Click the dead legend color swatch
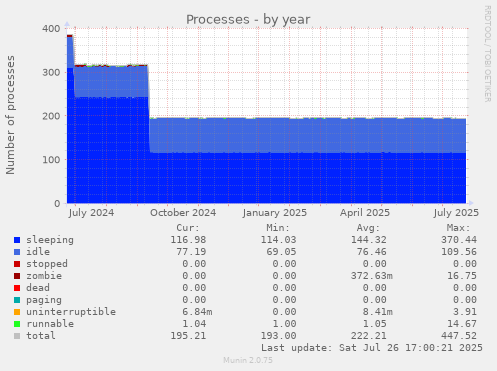 (17, 288)
